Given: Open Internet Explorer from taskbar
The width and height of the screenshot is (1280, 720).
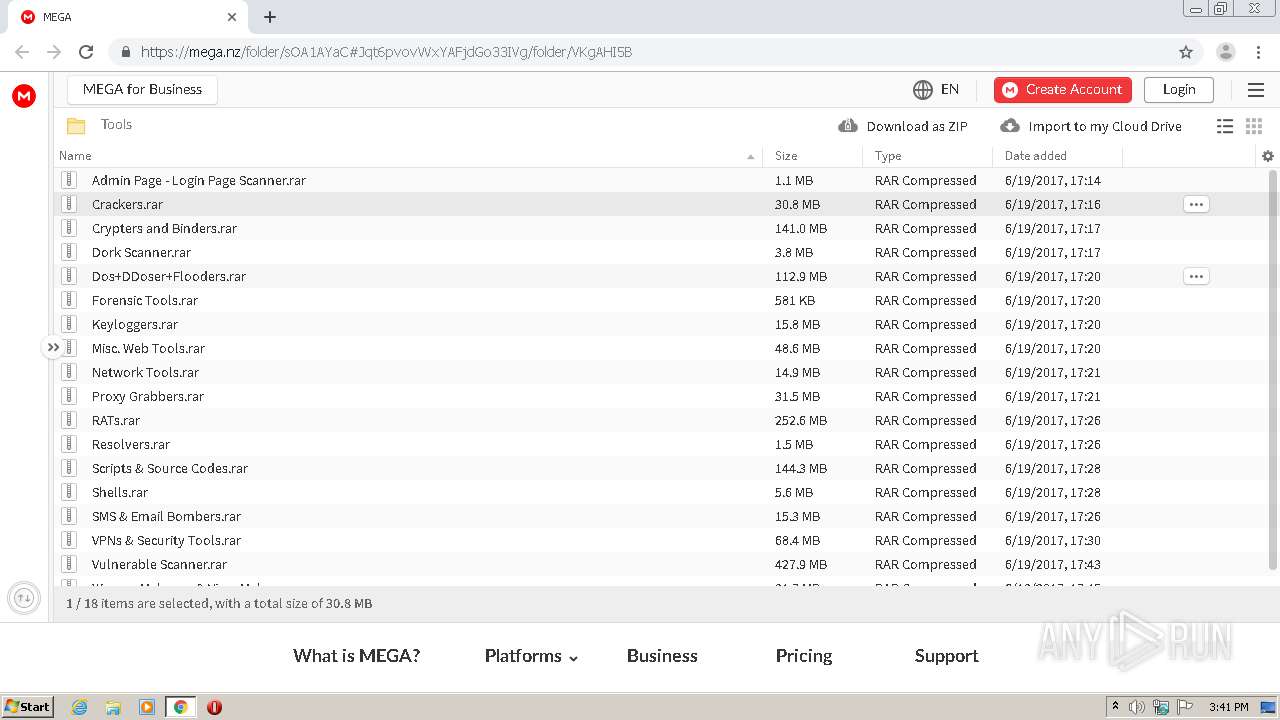Looking at the screenshot, I should (79, 707).
